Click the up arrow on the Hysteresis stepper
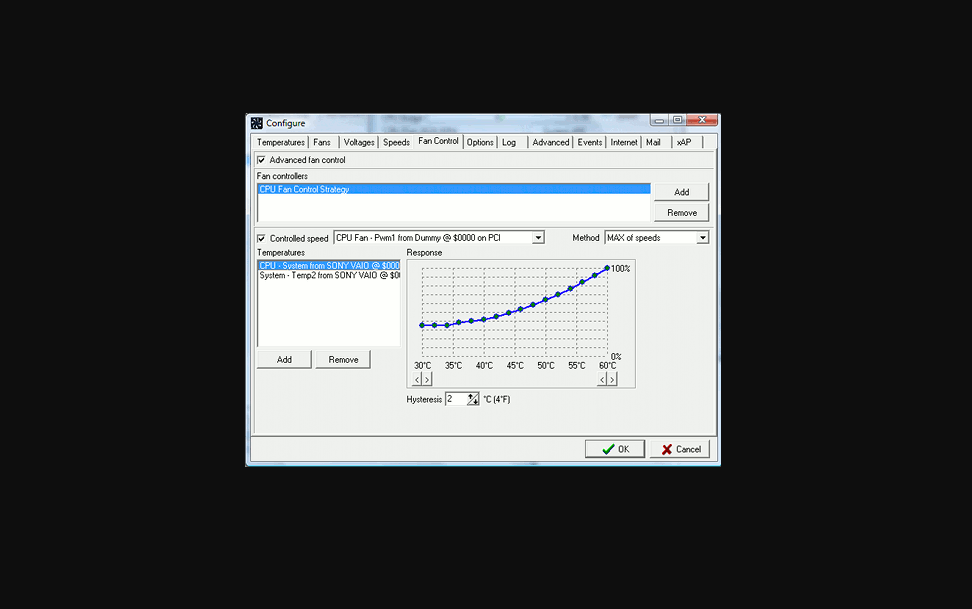972x609 pixels. 470,395
